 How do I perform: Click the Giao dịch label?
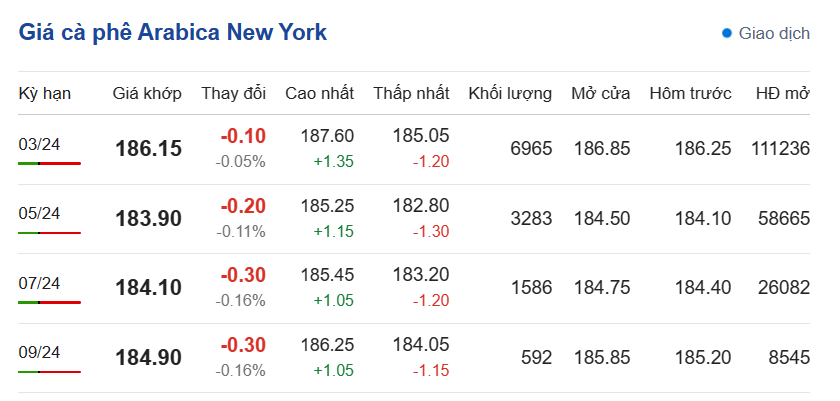pyautogui.click(x=773, y=33)
